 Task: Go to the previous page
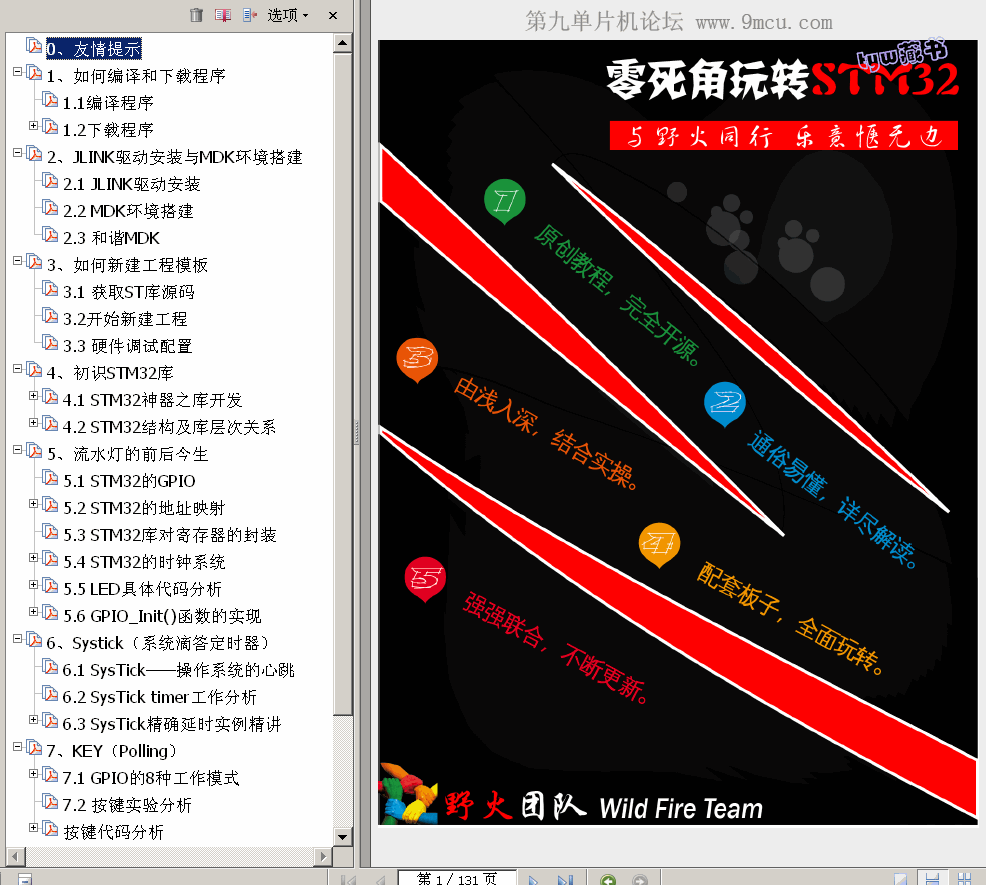380,879
